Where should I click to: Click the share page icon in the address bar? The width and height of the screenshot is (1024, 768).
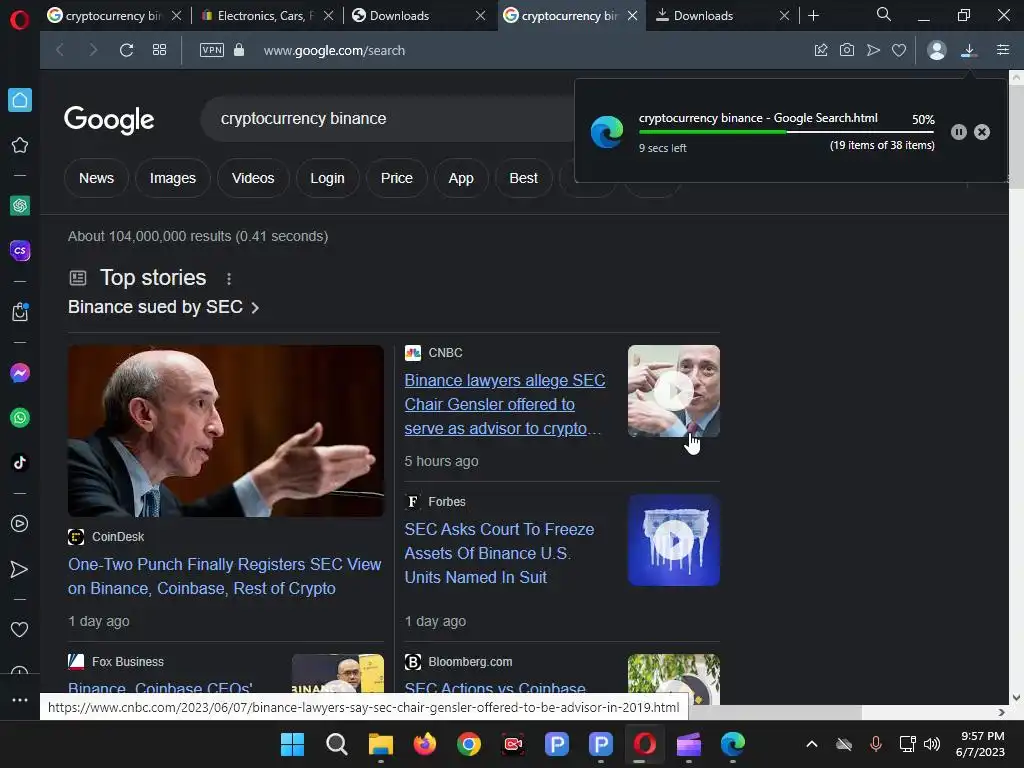(821, 50)
